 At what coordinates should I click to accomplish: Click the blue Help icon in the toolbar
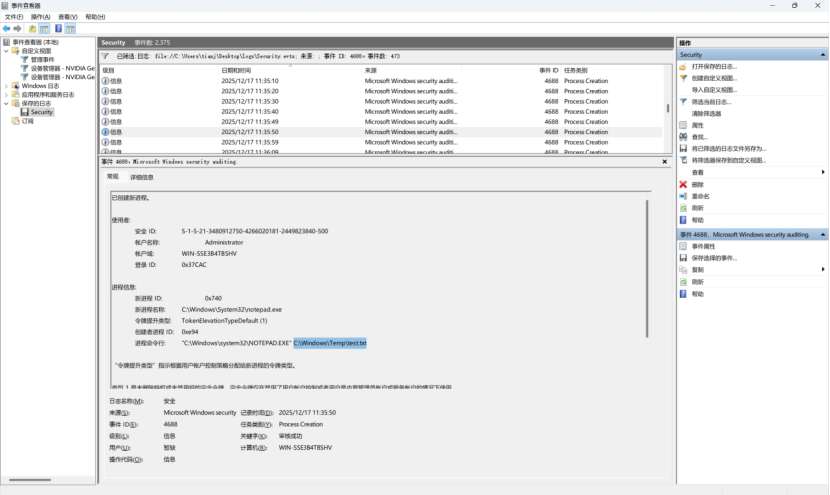point(58,29)
